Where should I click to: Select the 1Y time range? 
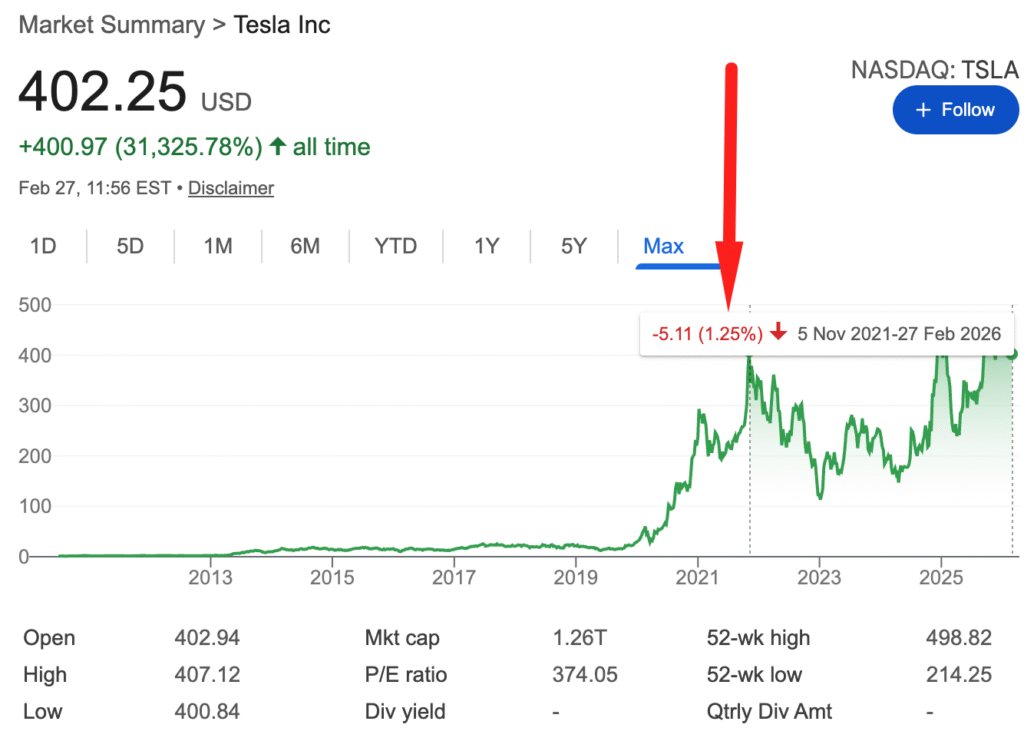pos(486,246)
